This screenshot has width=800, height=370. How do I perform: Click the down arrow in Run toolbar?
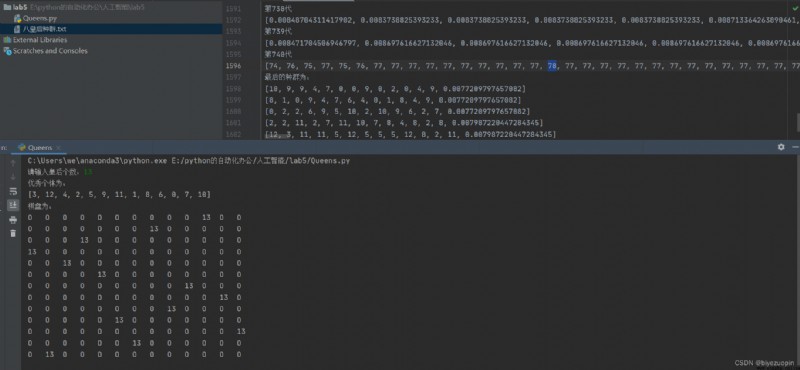point(13,177)
